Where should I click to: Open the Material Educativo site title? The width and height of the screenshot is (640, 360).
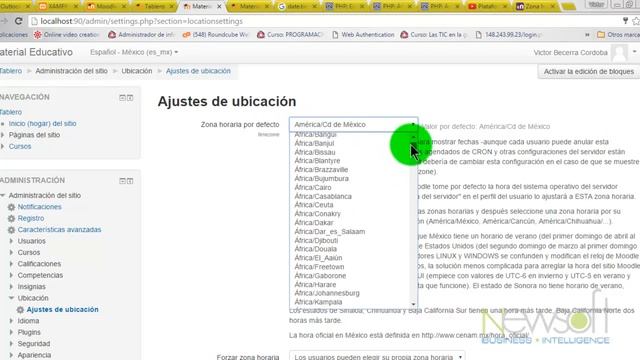click(36, 52)
